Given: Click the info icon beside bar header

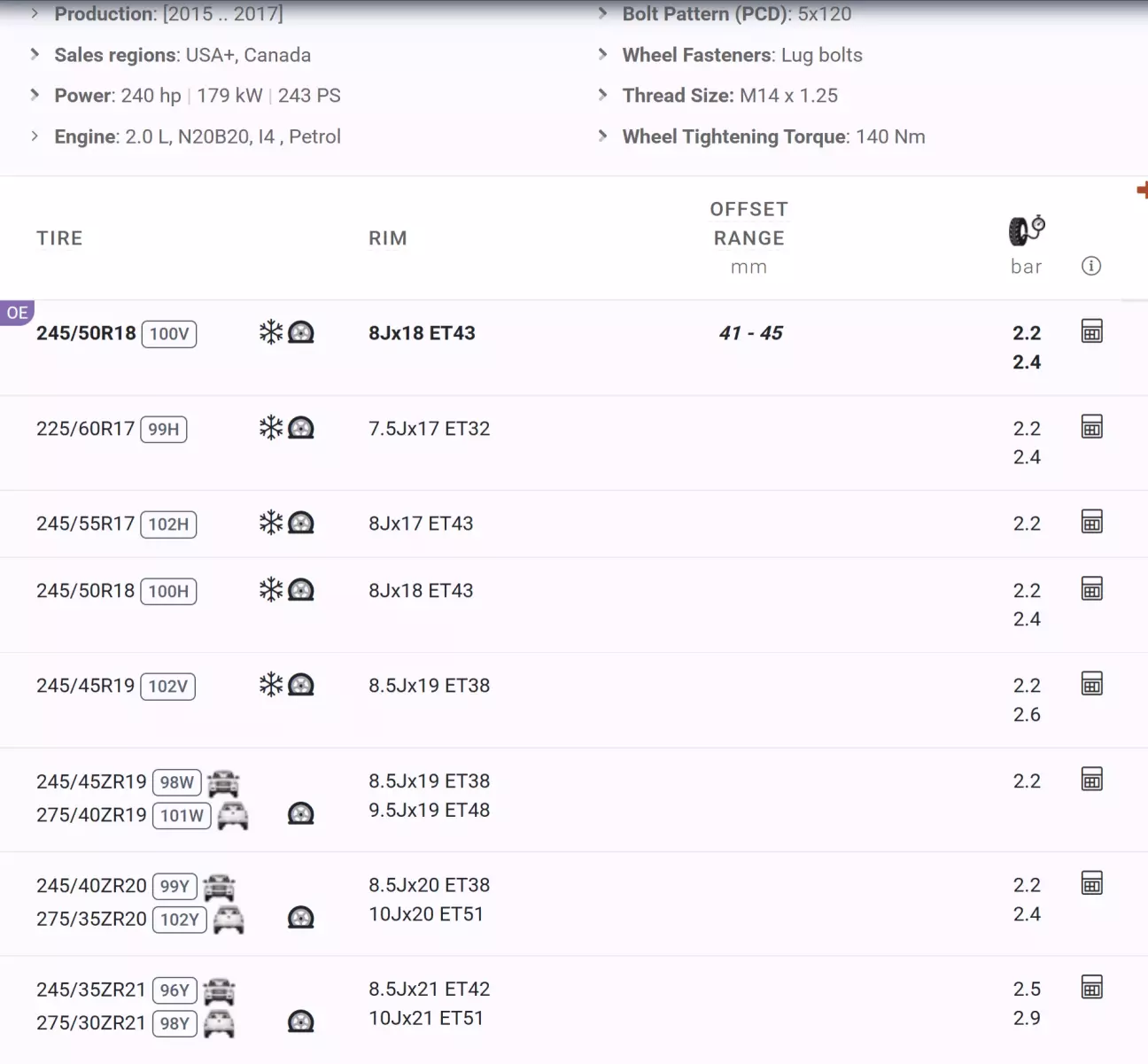Looking at the screenshot, I should (x=1090, y=266).
